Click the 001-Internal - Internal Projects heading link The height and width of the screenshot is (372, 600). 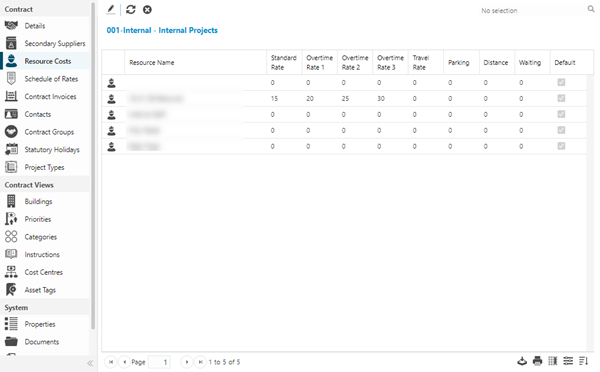(162, 30)
